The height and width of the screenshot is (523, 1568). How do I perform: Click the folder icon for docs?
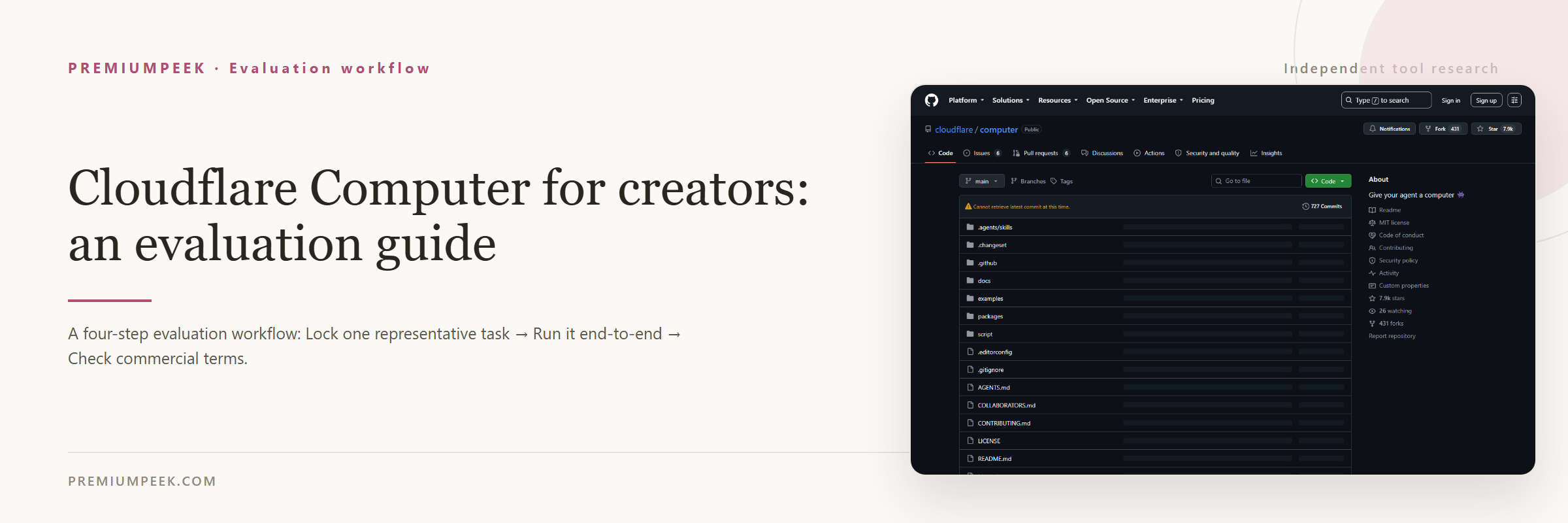970,280
